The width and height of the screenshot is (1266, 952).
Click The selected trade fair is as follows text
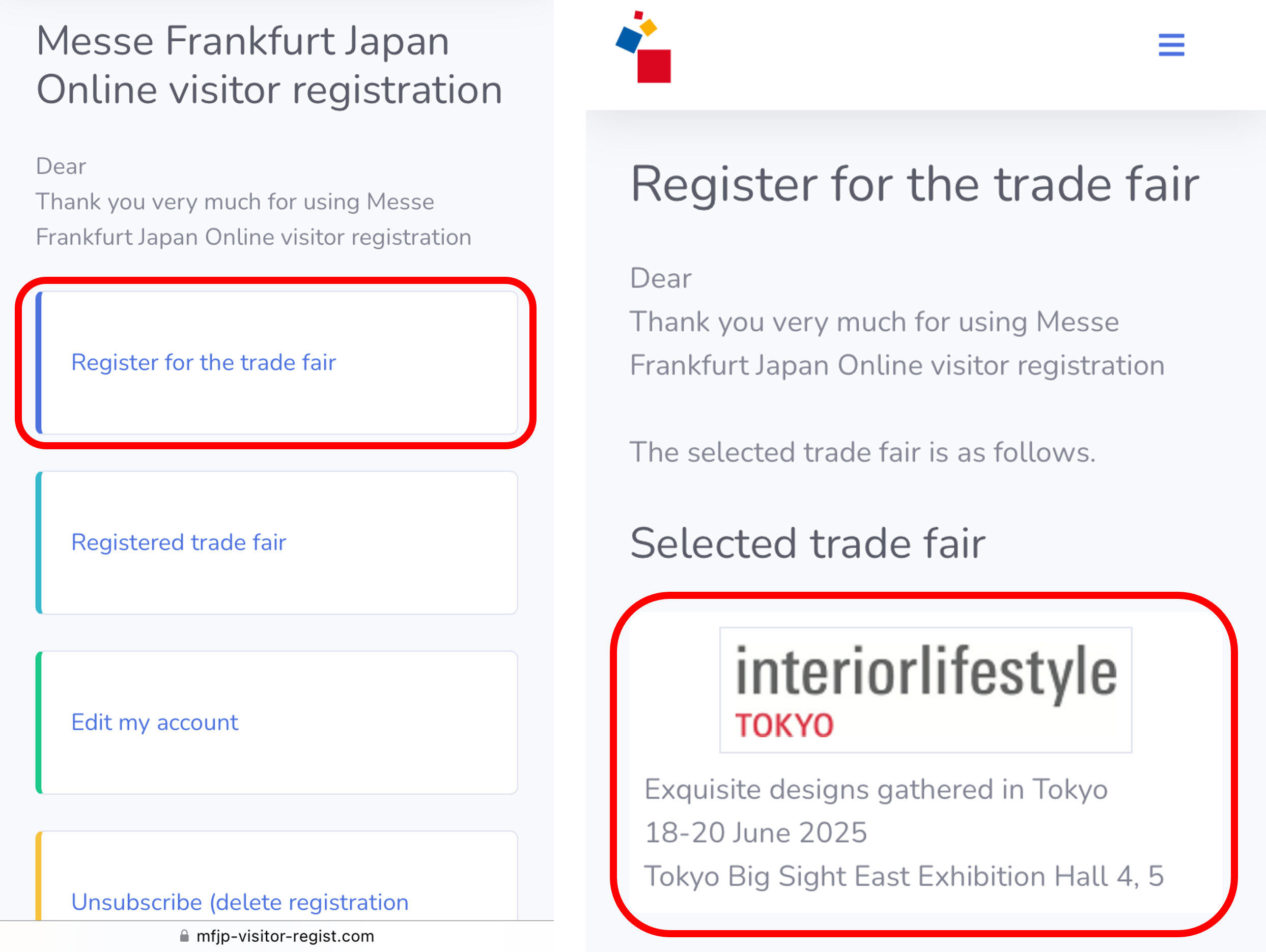(862, 452)
